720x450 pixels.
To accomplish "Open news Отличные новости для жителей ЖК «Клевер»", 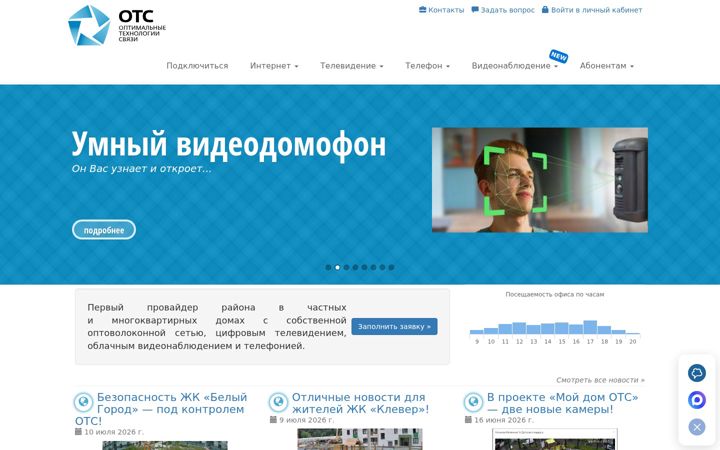I will (360, 403).
